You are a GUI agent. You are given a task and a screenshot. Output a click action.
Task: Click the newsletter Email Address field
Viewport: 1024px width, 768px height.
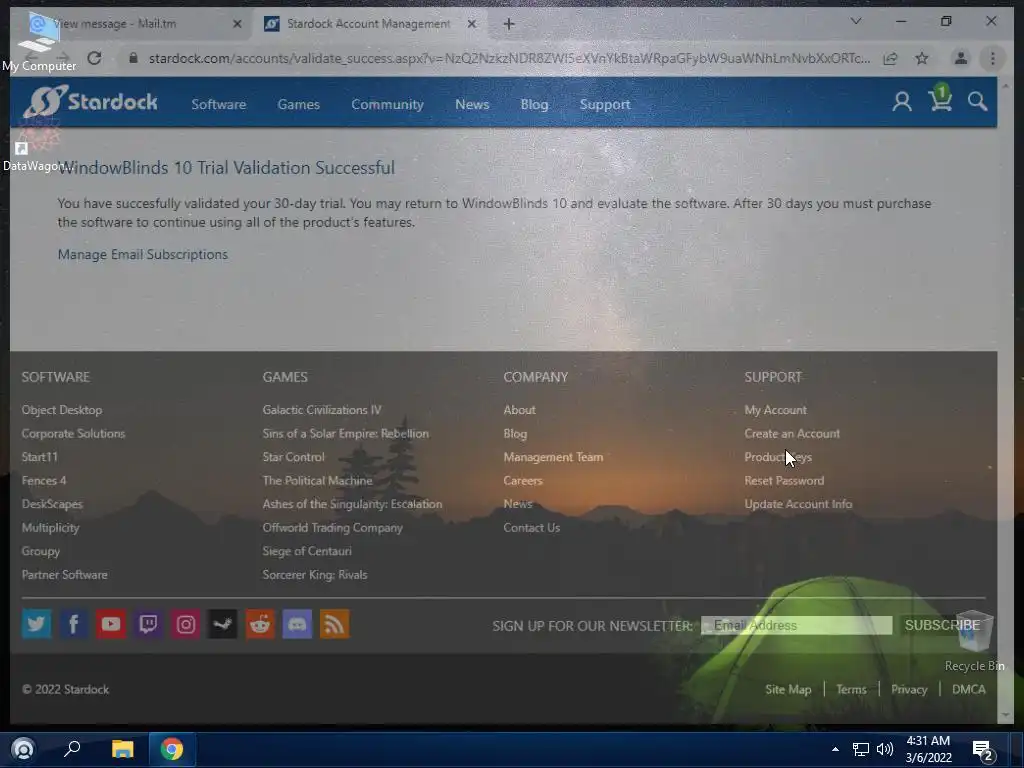(796, 625)
